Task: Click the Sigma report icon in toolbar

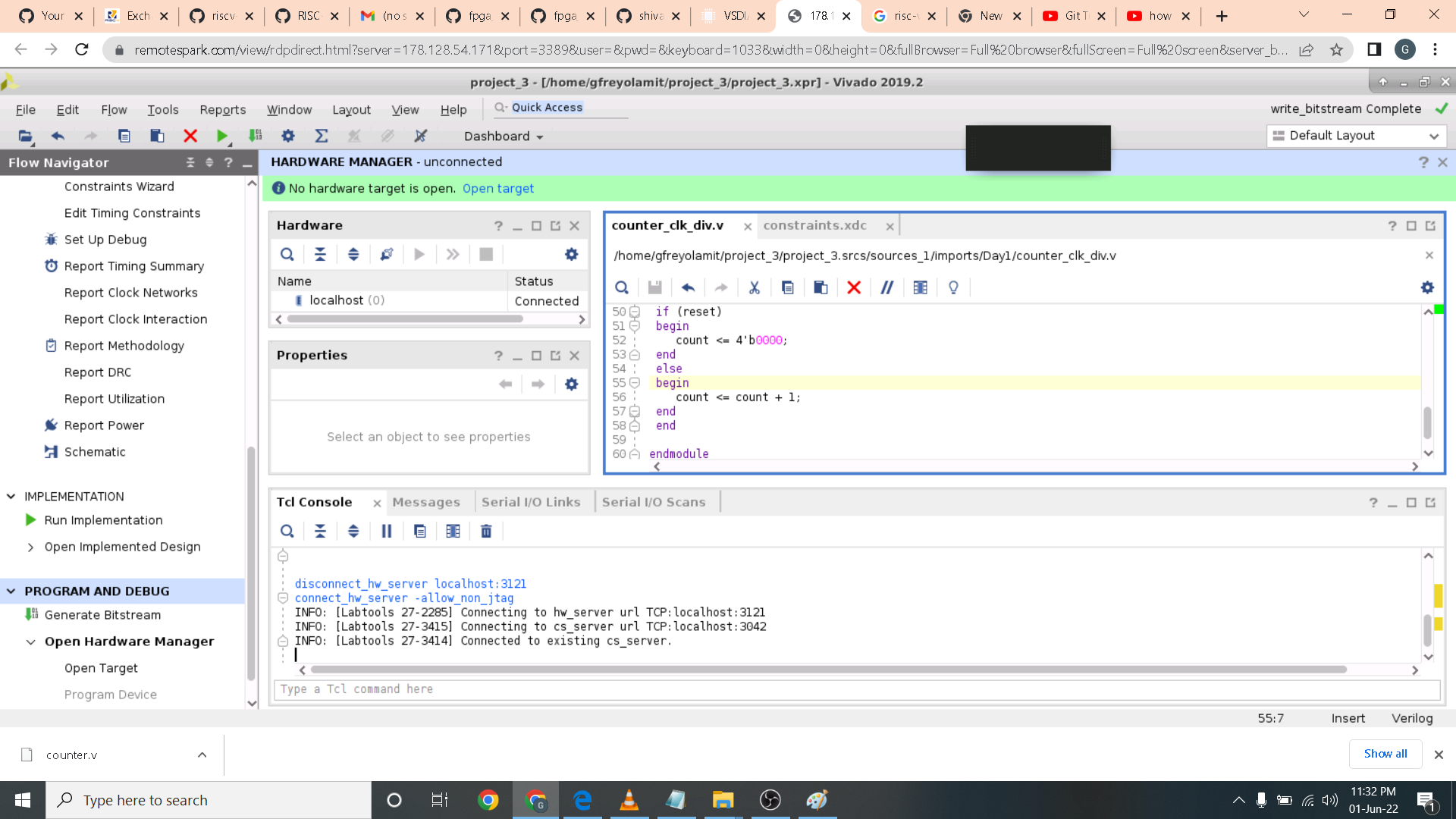Action: coord(322,136)
